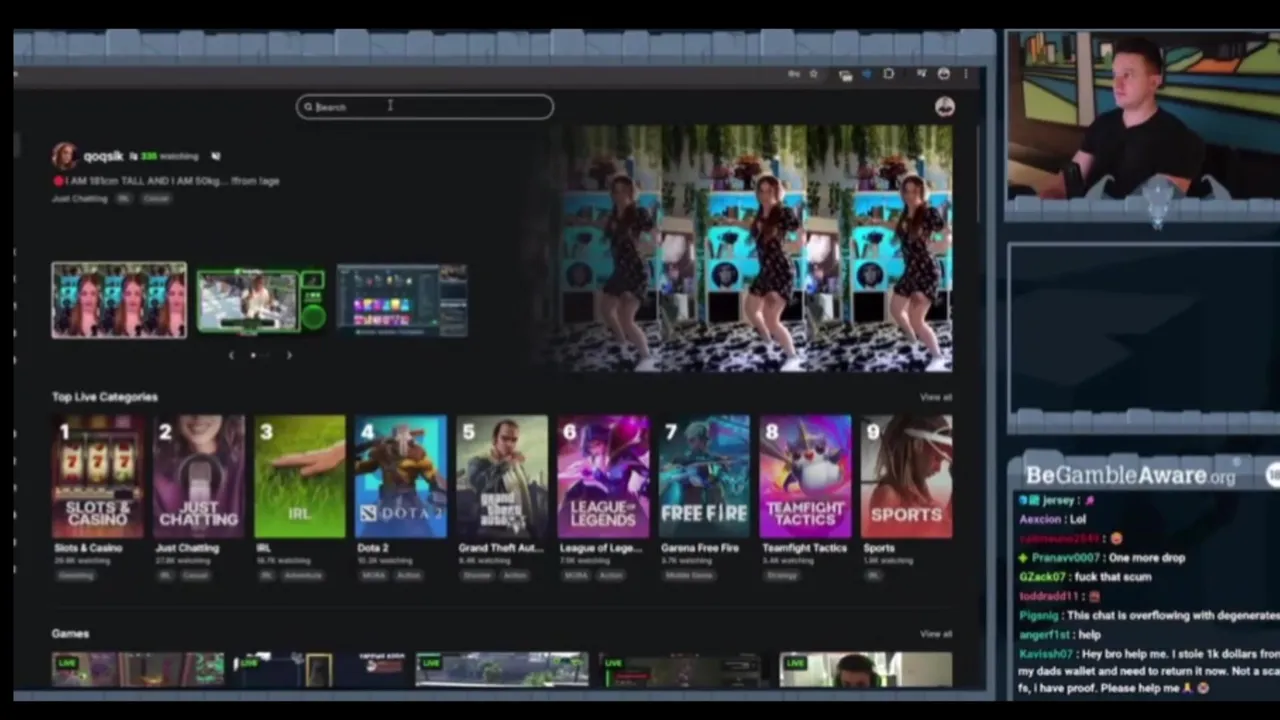Screen dimensions: 1280x720
Task: Click qoqsik's streamer avatar
Action: 65,156
